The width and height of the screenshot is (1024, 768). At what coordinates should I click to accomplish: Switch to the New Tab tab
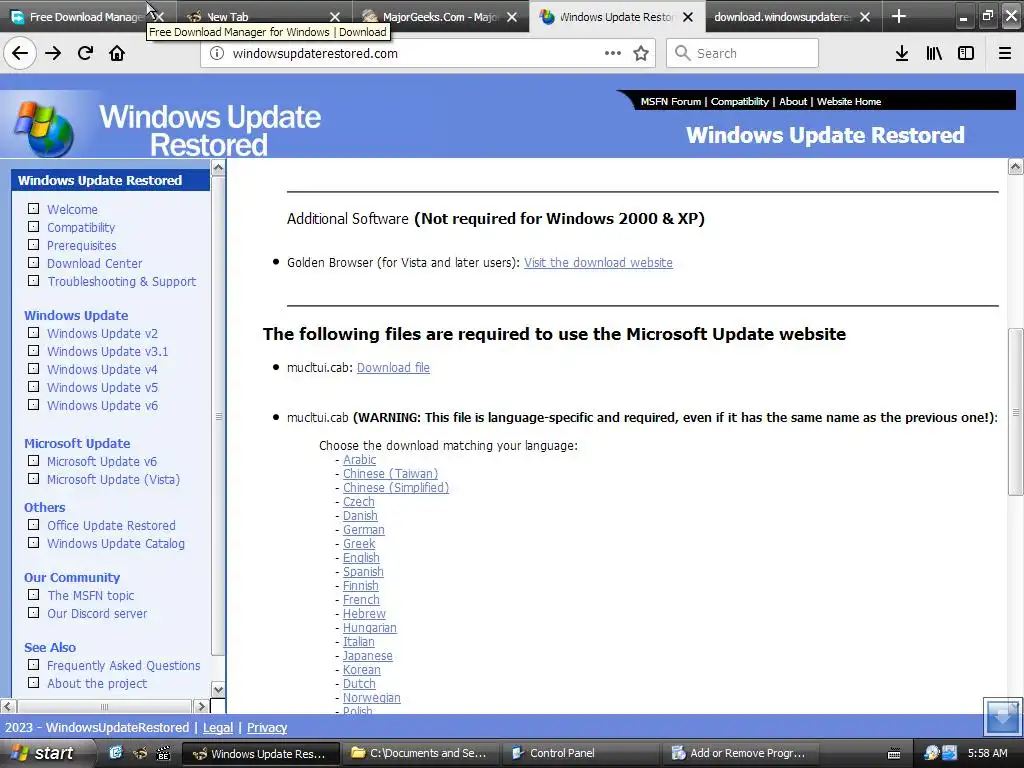(x=264, y=17)
